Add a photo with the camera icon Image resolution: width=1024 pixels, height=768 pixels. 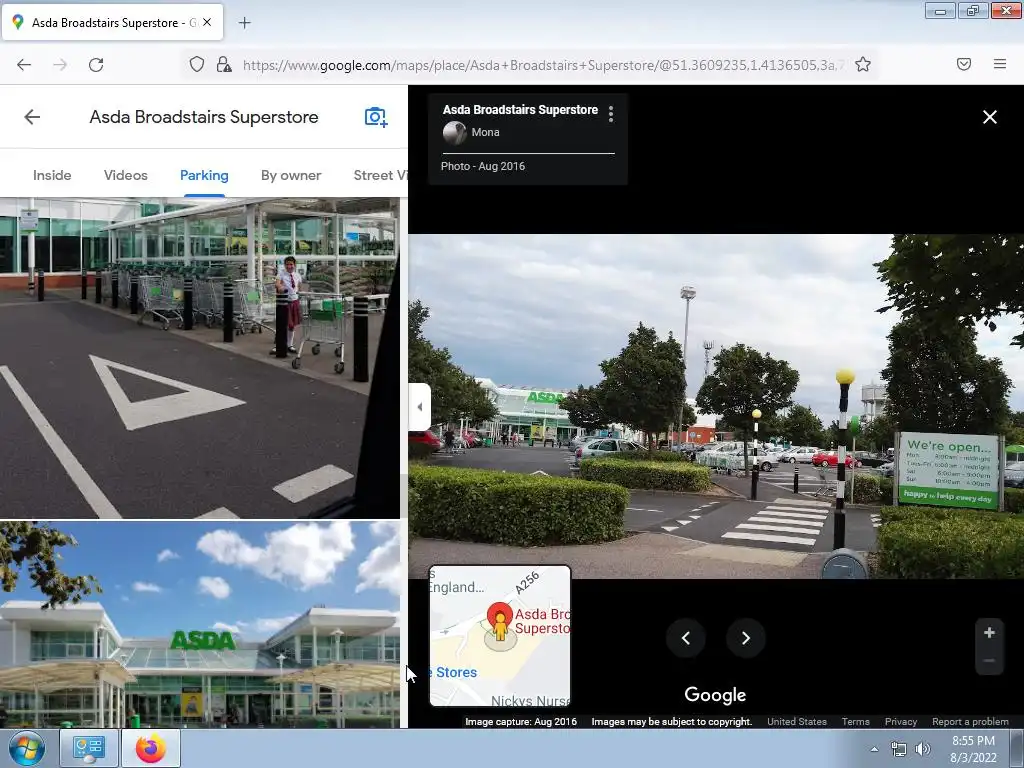click(x=376, y=117)
